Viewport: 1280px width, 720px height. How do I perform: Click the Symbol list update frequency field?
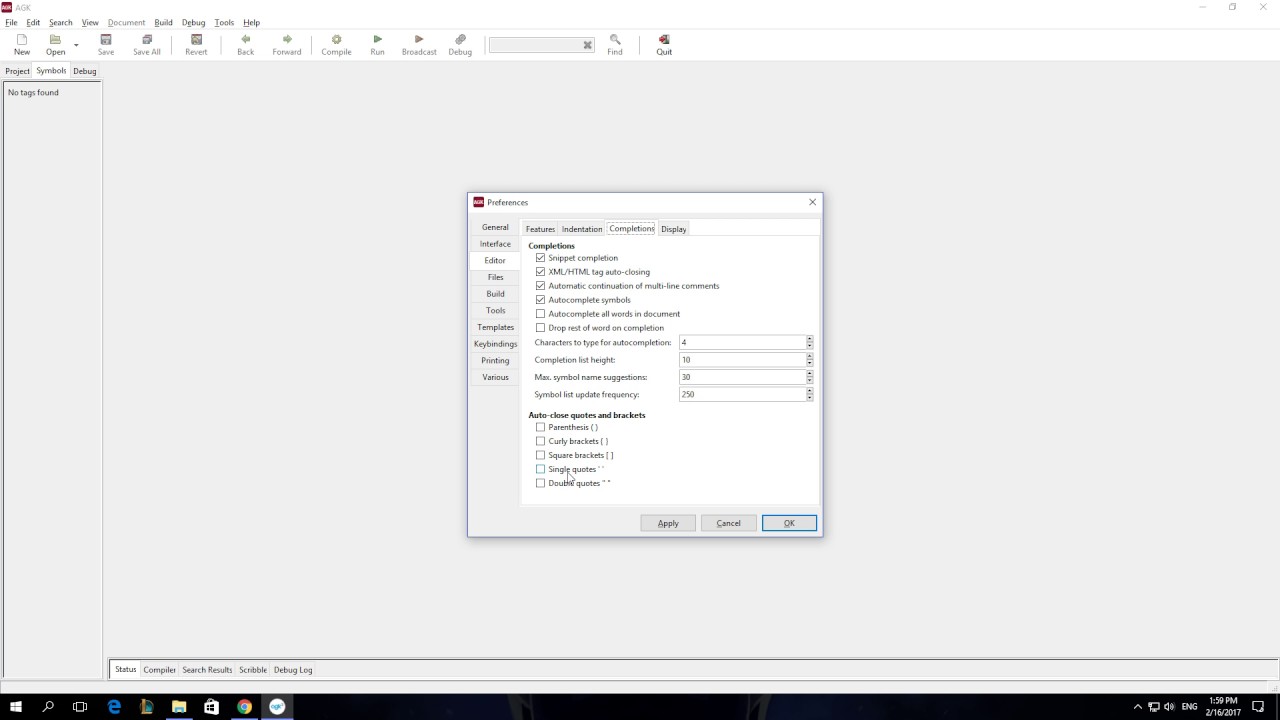(742, 394)
